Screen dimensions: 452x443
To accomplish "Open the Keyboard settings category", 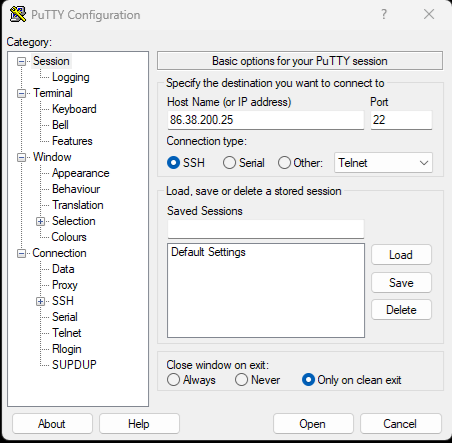I will point(74,109).
